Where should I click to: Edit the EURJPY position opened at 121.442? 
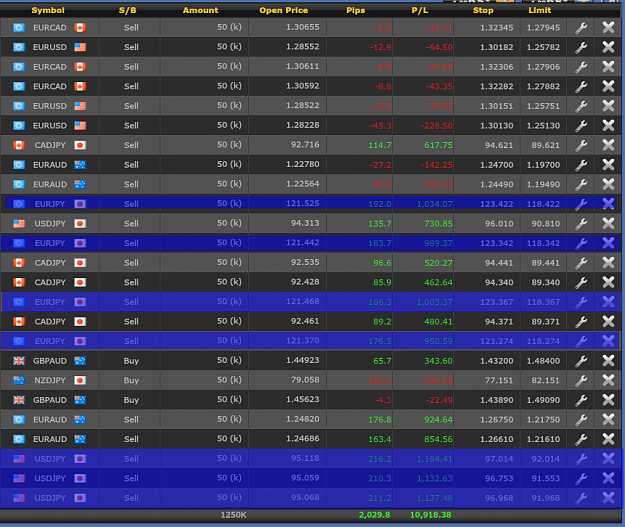pyautogui.click(x=581, y=243)
